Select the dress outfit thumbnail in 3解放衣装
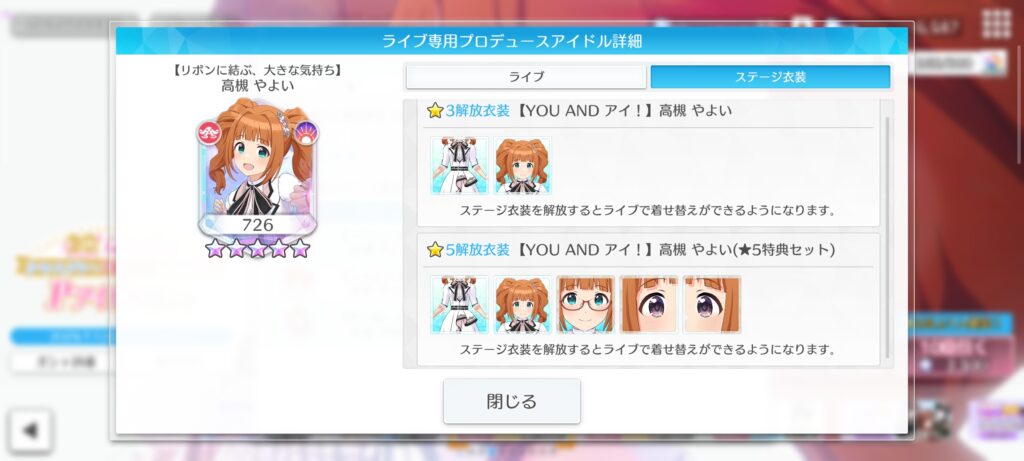This screenshot has width=1024, height=461. click(x=459, y=166)
